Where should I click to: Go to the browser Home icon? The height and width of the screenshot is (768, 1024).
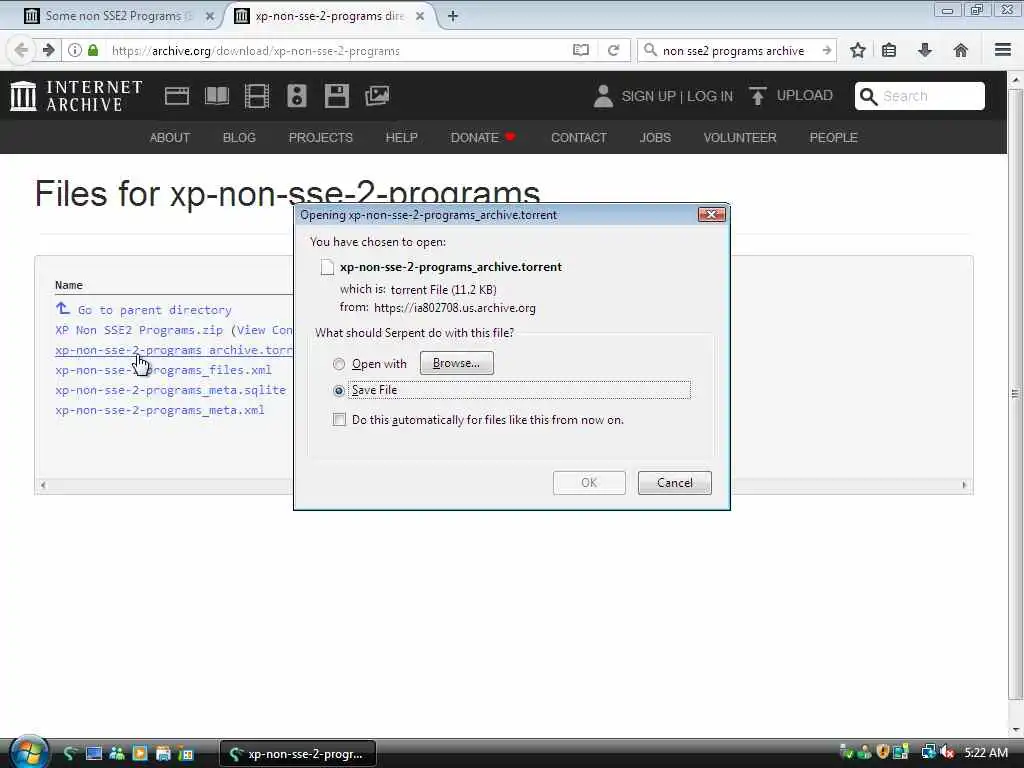pos(960,50)
